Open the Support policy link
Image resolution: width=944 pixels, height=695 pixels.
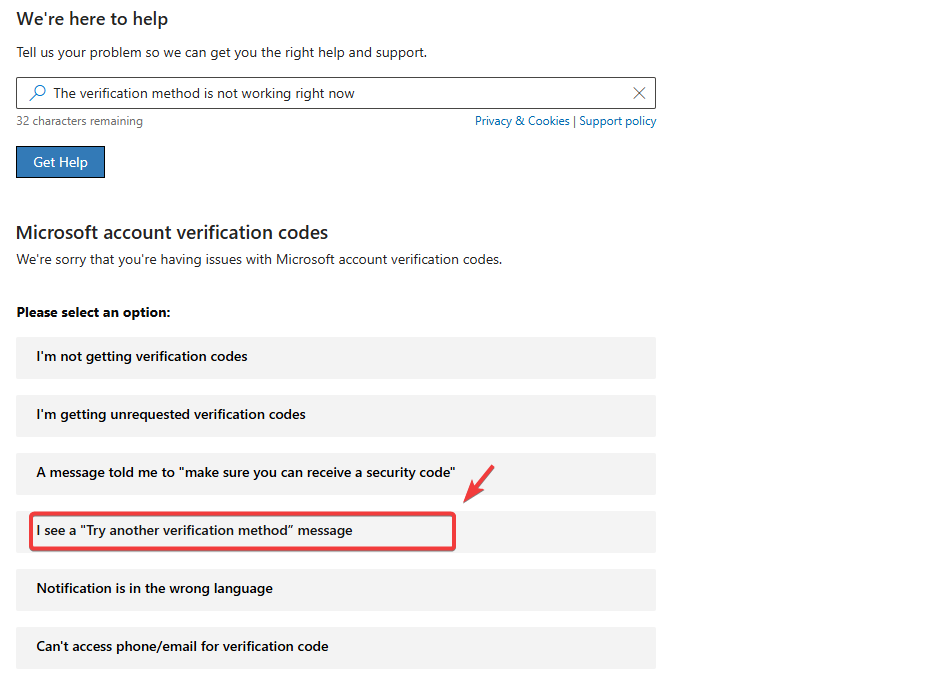pos(618,121)
